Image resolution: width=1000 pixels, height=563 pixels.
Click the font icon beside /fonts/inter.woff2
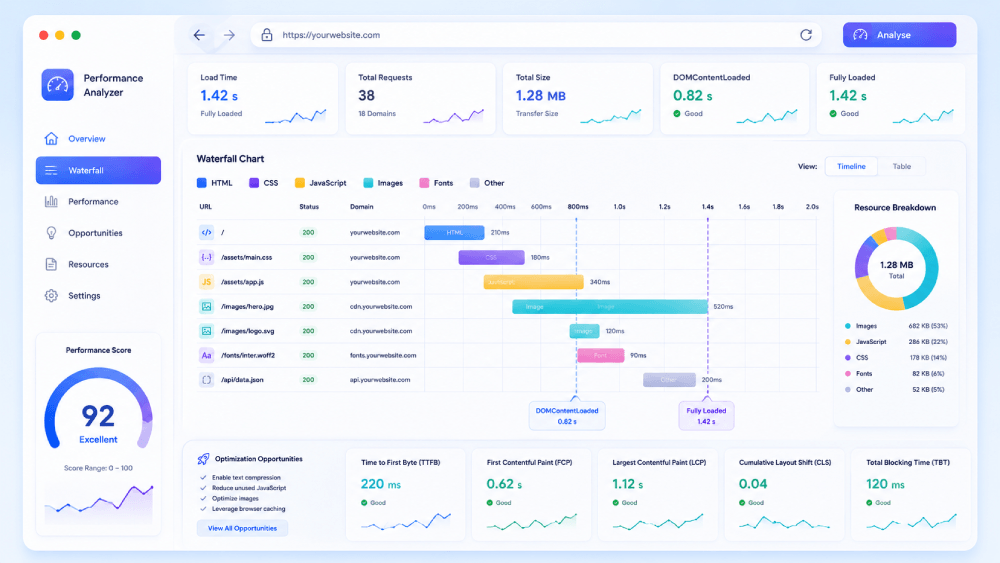coord(206,355)
